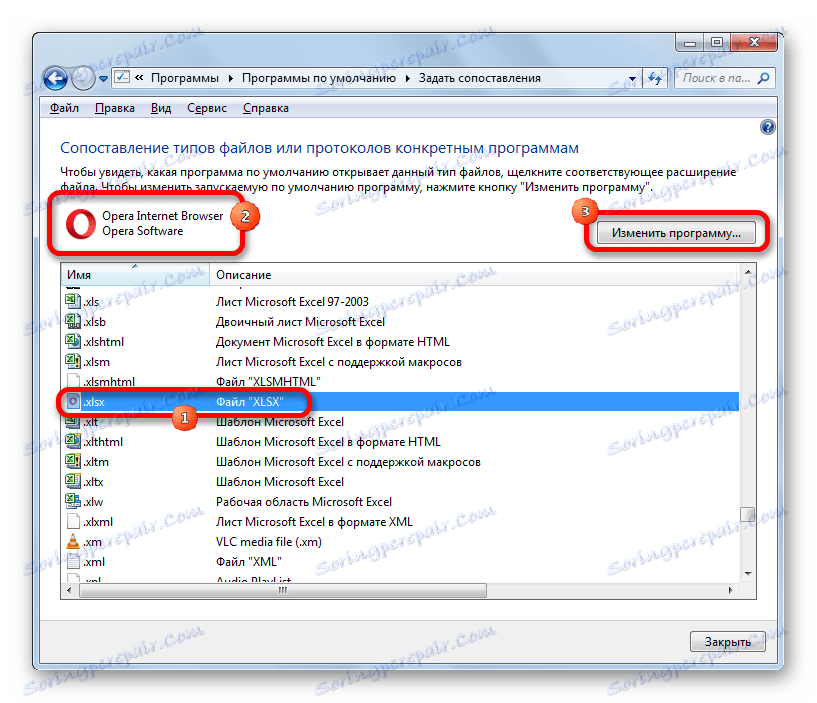Open the Вид menu
The height and width of the screenshot is (703, 817).
click(161, 108)
